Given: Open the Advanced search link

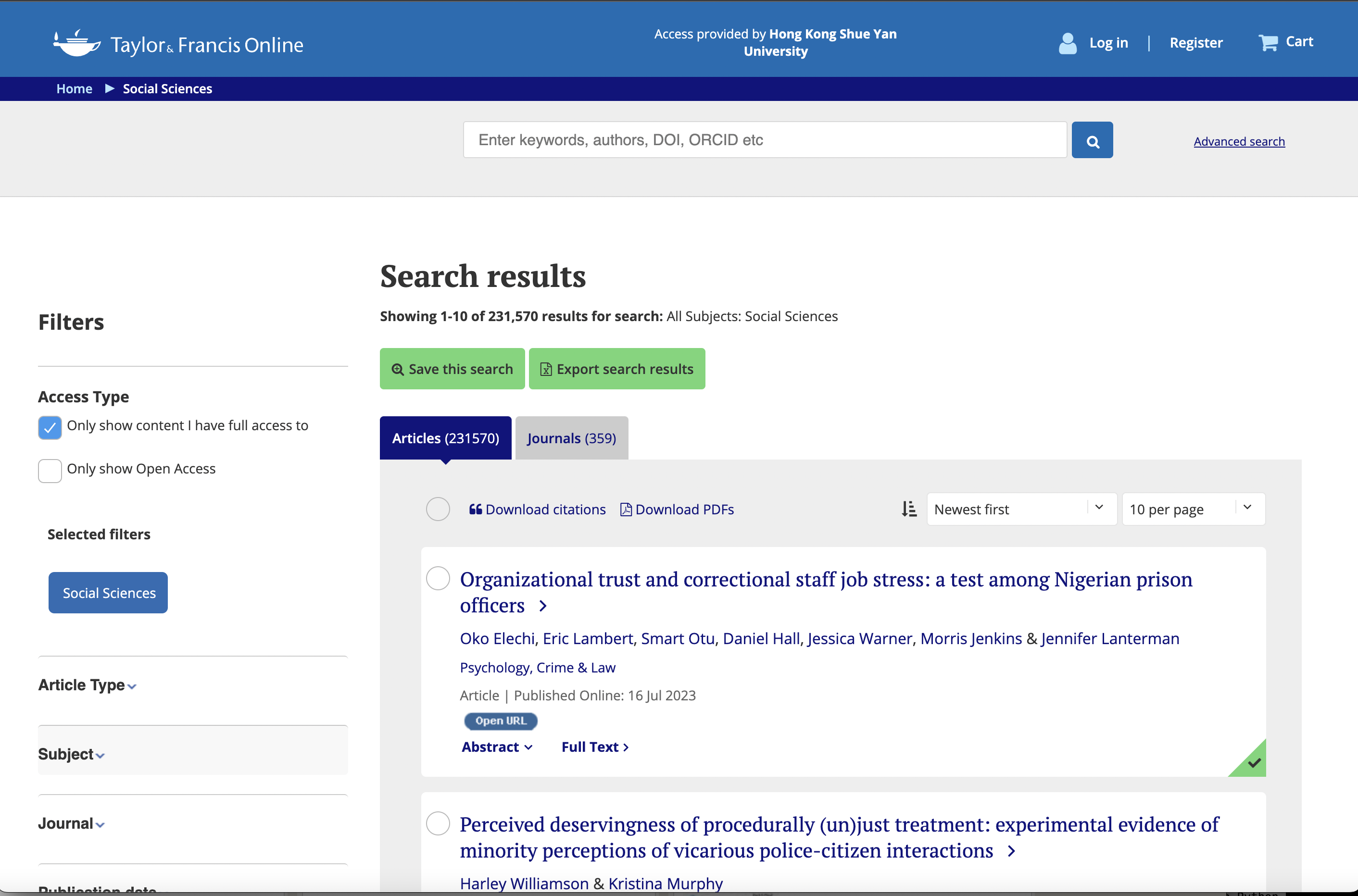Looking at the screenshot, I should [1239, 141].
